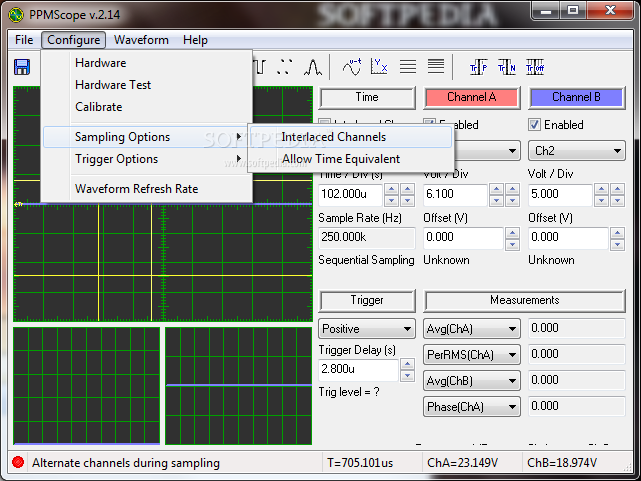This screenshot has width=641, height=481.
Task: Click the 'Sequential Sampling' label
Action: [x=366, y=260]
